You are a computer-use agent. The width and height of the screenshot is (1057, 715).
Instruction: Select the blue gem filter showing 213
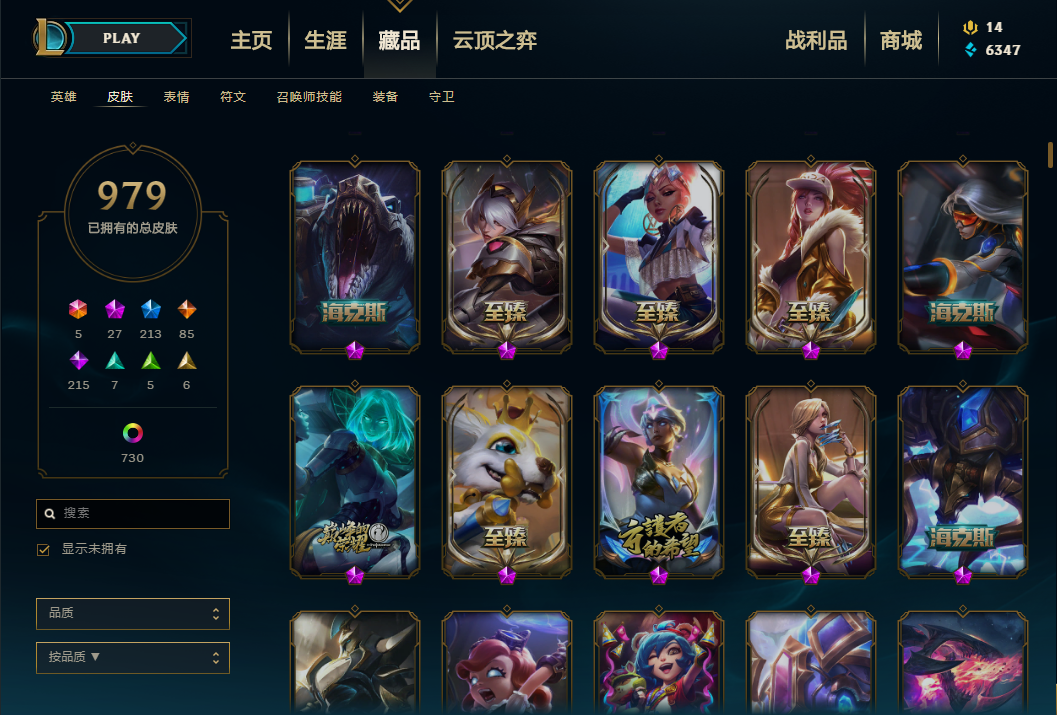pos(150,309)
